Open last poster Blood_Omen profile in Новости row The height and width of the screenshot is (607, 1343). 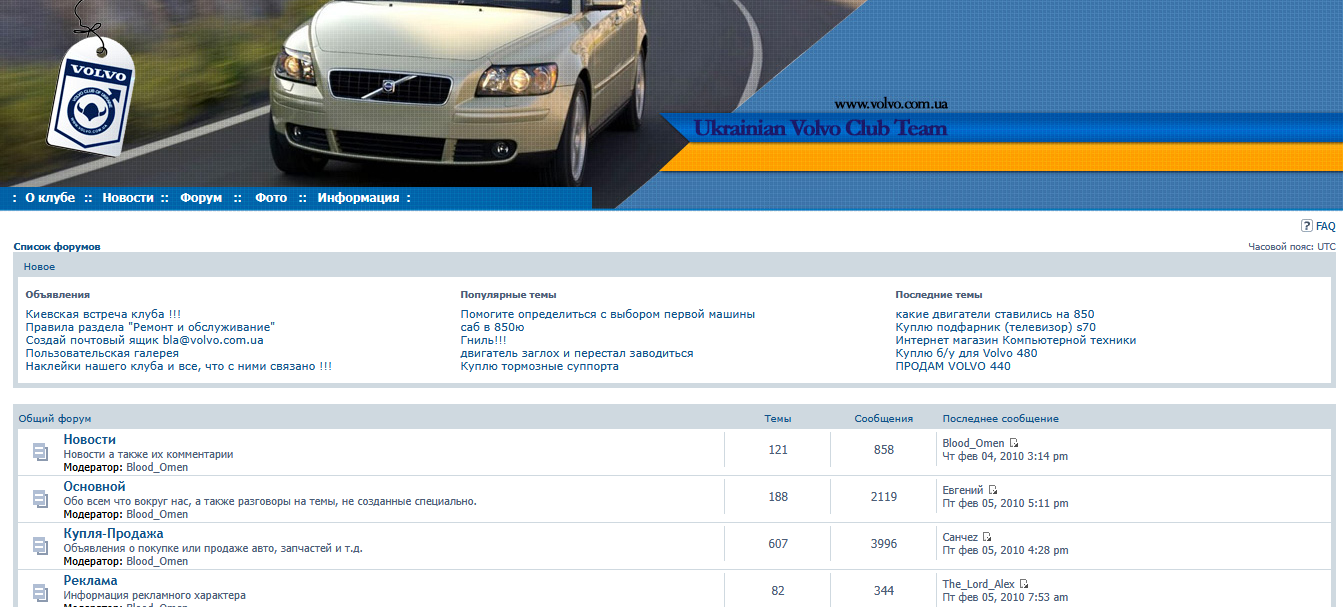click(973, 443)
